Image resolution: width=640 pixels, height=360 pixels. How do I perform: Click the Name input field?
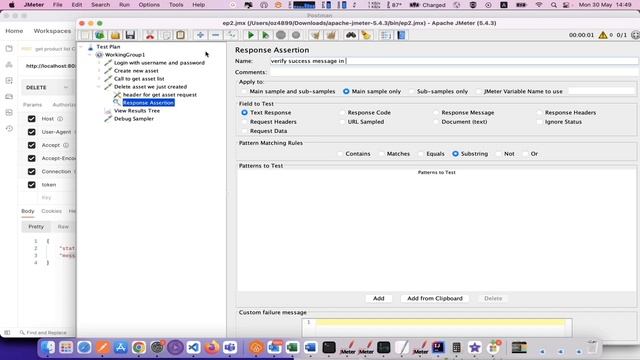453,61
